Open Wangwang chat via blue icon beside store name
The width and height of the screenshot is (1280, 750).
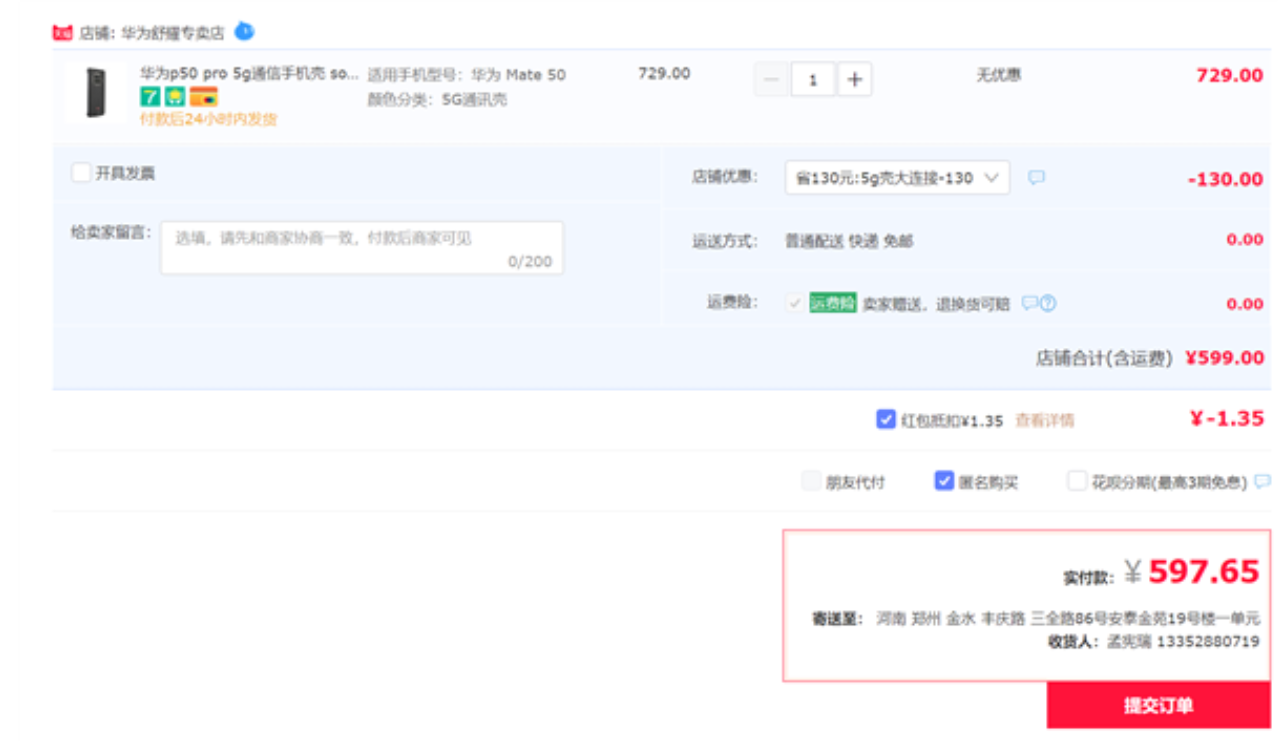244,31
